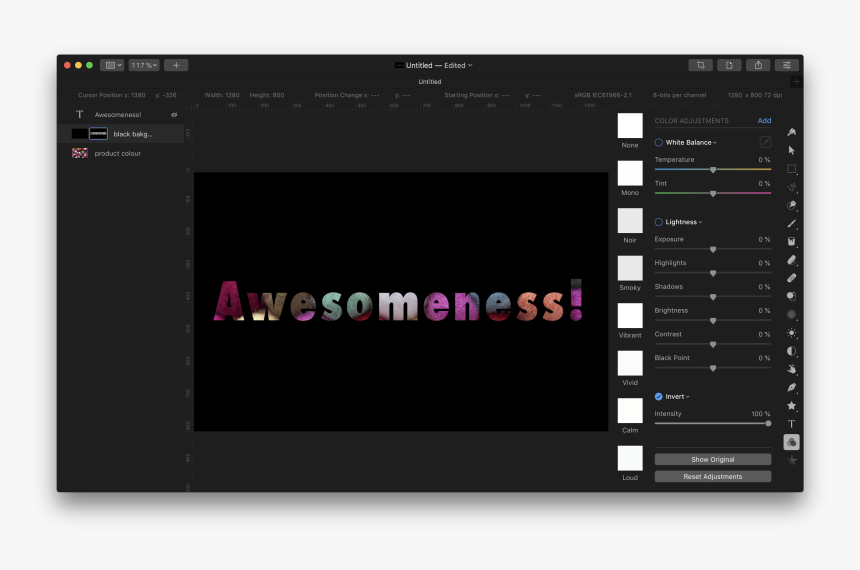
Task: Select the Arrange arrow tool
Action: coord(791,150)
